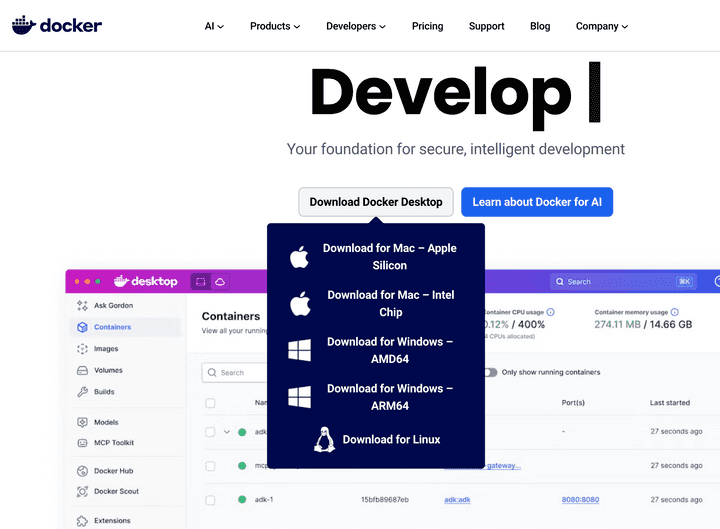The height and width of the screenshot is (529, 720).
Task: Click Learn about Docker for AI
Action: point(537,202)
